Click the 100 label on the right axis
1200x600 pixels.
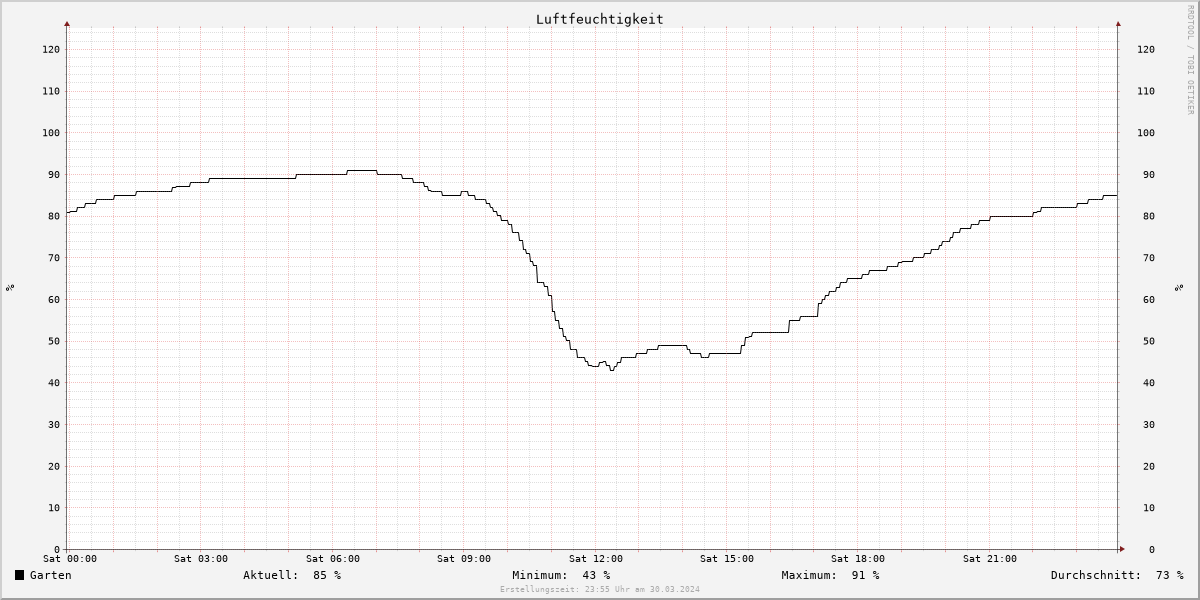[1146, 133]
